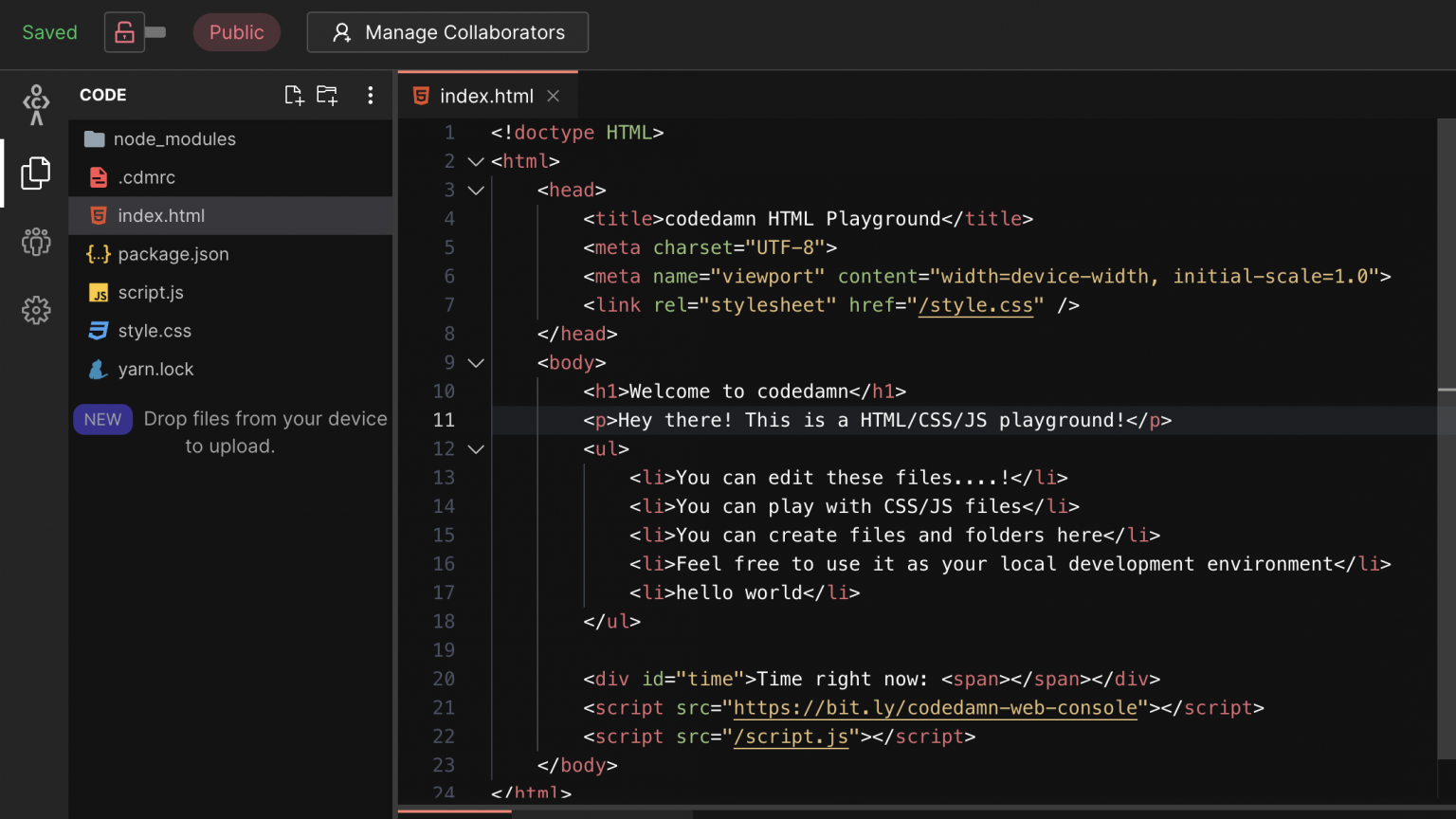
Task: Collapse the ul element on line 12
Action: pos(476,448)
